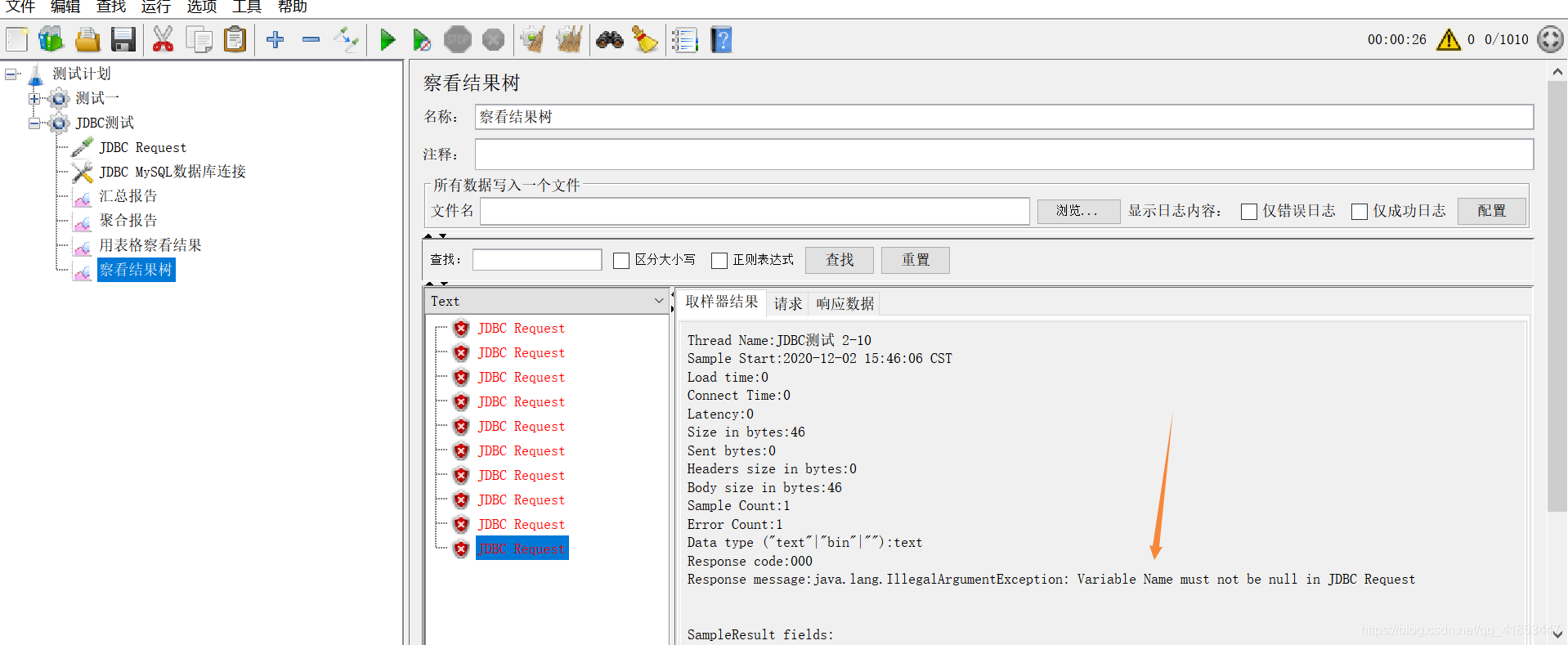Click the Shutdown threads icon
Image resolution: width=1568 pixels, height=645 pixels.
(x=493, y=39)
